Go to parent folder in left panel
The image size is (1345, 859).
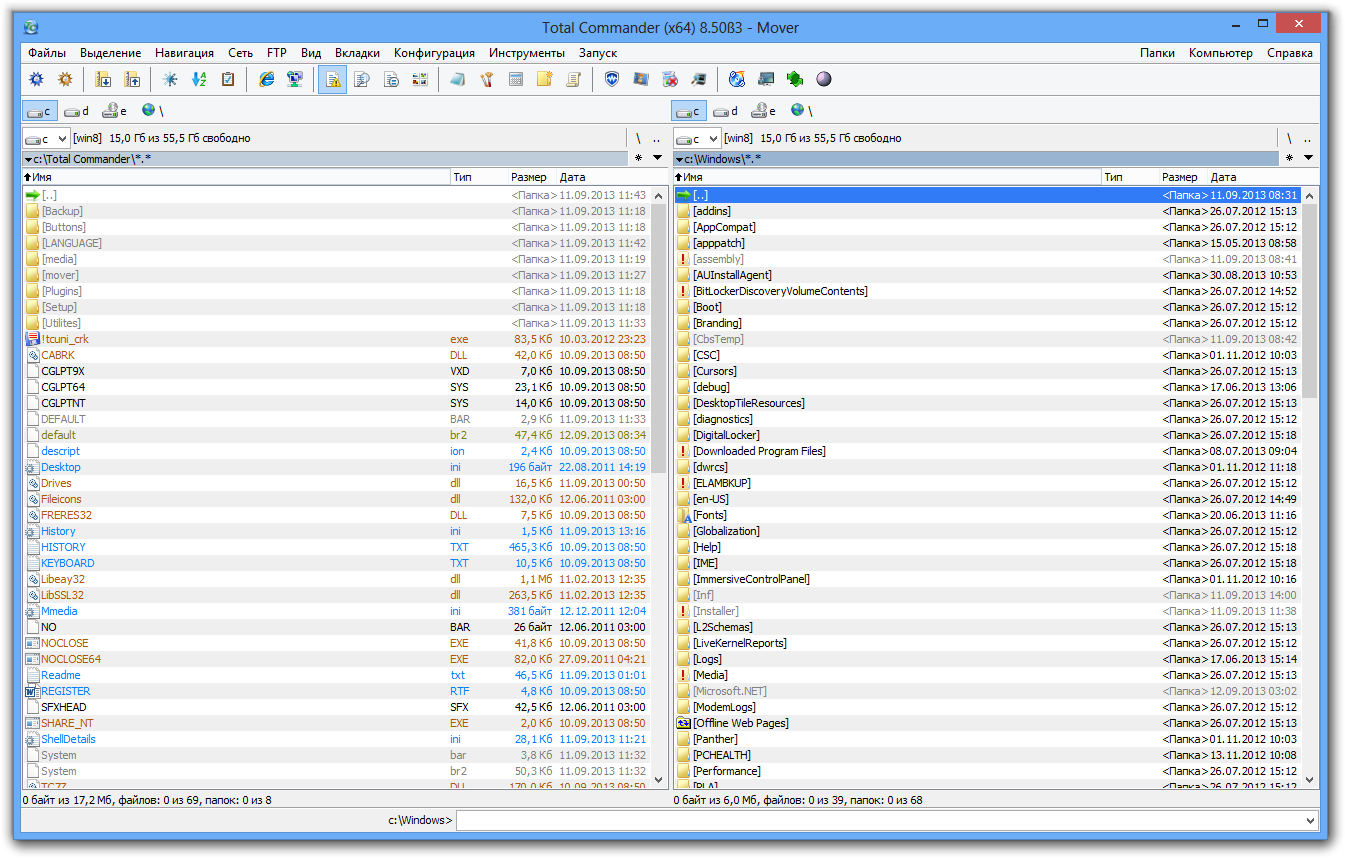656,138
